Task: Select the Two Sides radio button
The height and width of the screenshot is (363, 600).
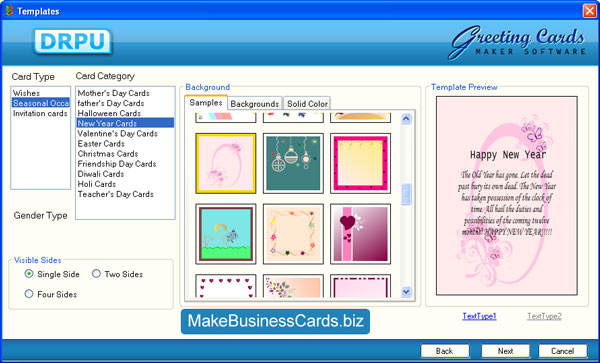Action: (x=96, y=274)
